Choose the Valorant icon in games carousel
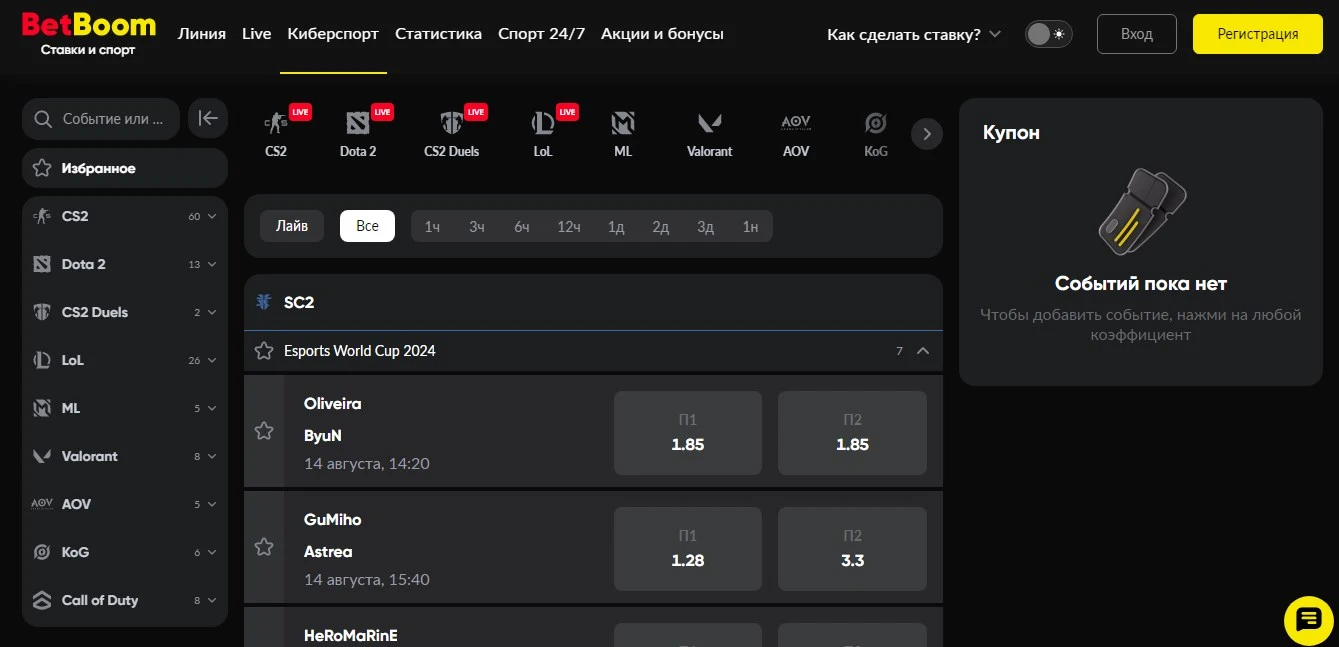Viewport: 1339px width, 647px height. tap(709, 132)
